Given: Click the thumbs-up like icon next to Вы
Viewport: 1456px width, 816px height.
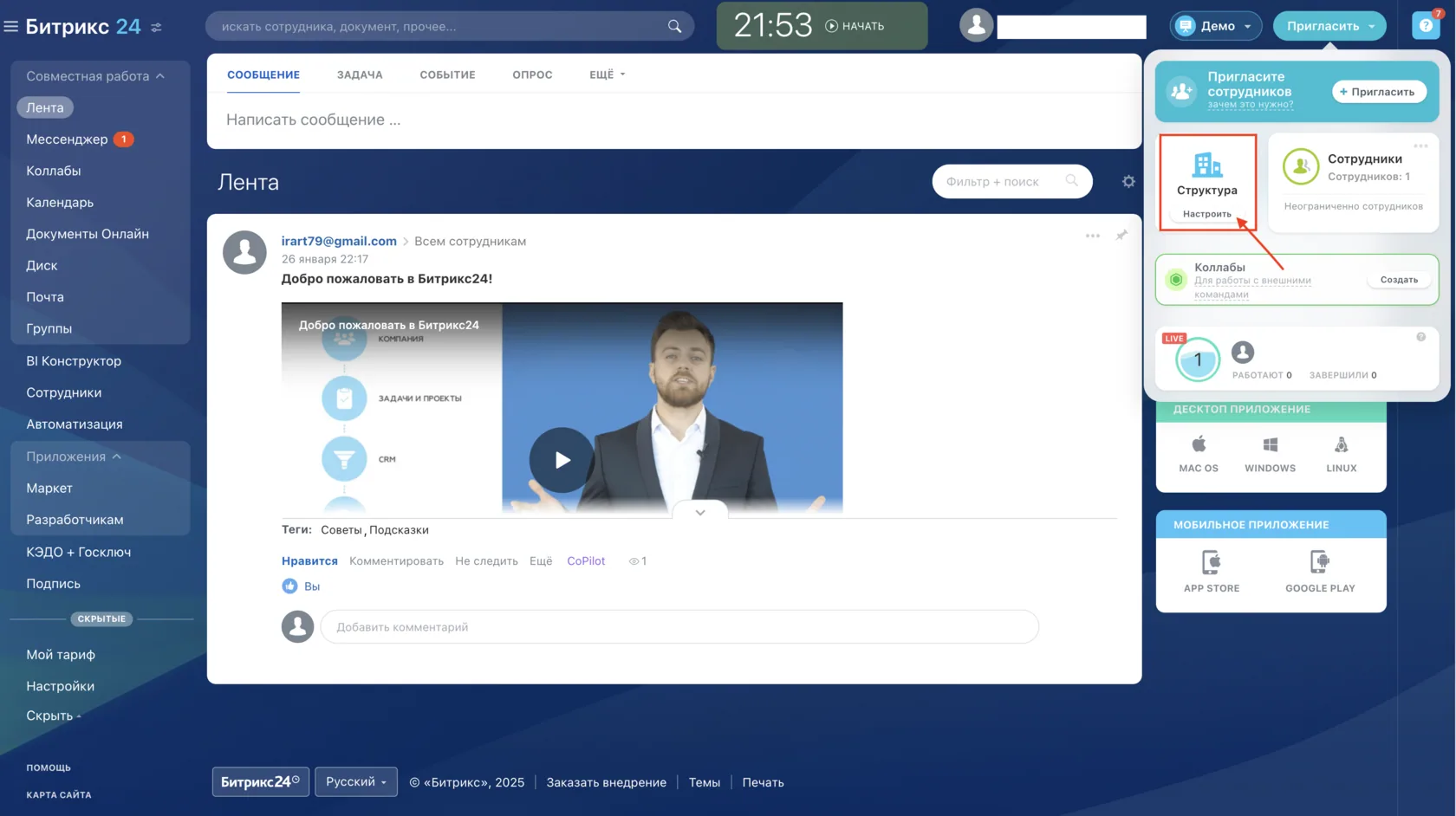Looking at the screenshot, I should tap(289, 586).
